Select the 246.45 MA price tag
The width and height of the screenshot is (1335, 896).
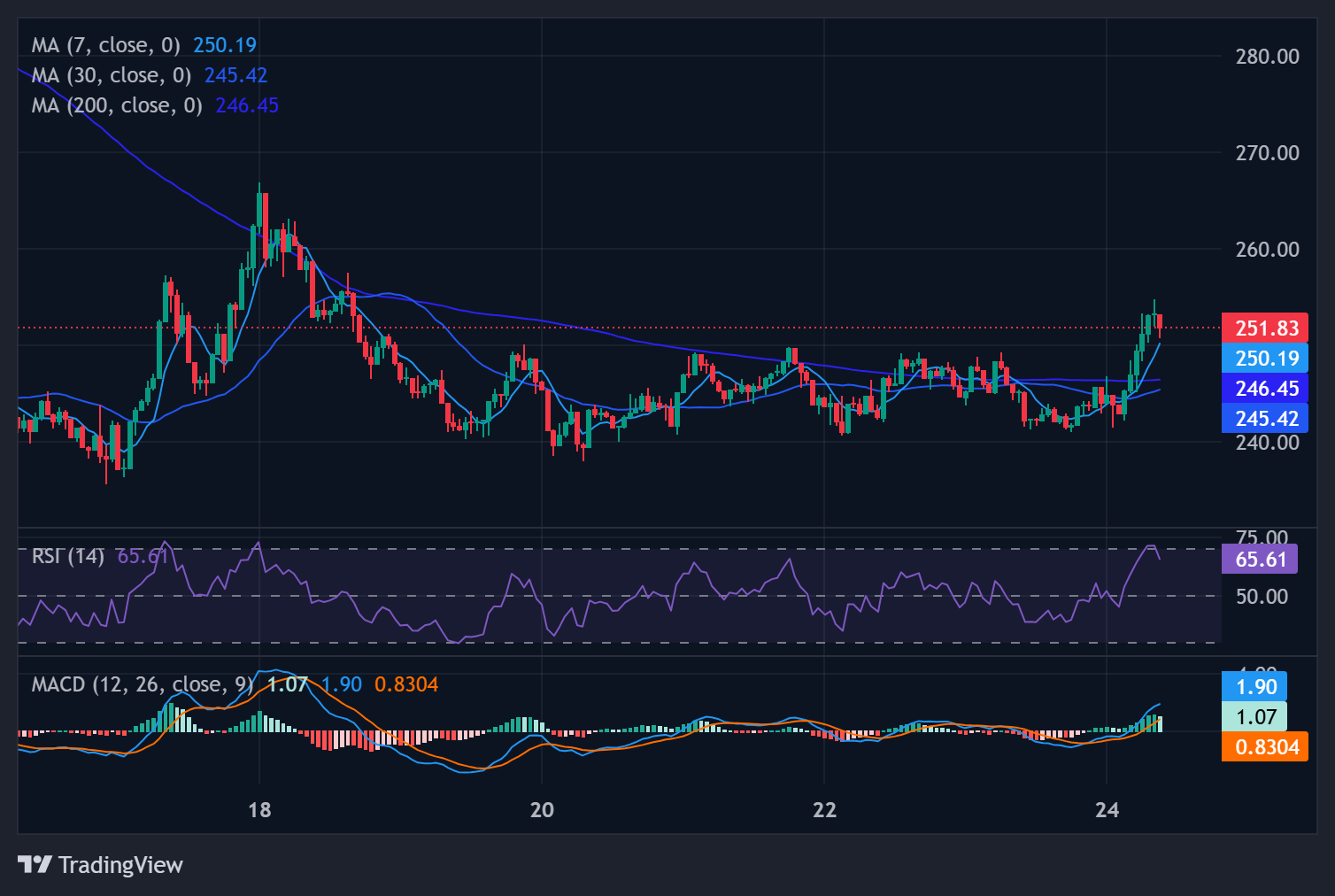pos(1265,389)
